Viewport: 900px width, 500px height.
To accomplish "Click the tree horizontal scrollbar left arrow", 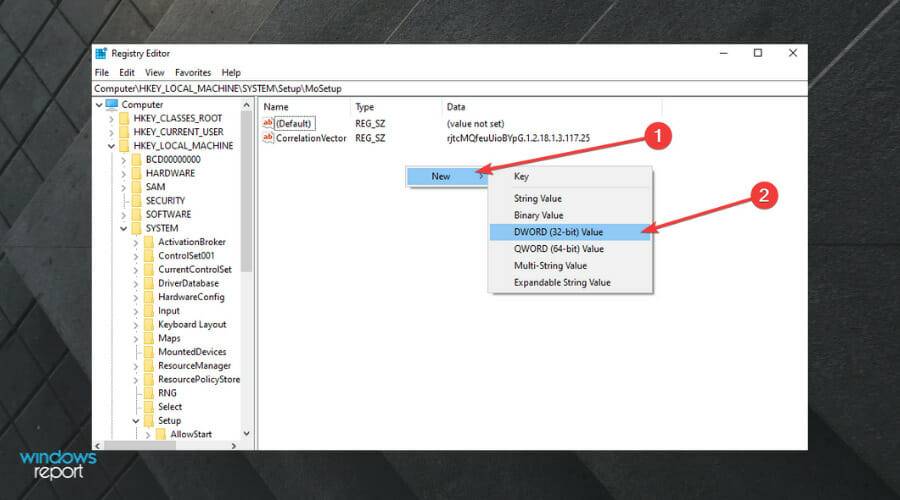I will pyautogui.click(x=98, y=445).
